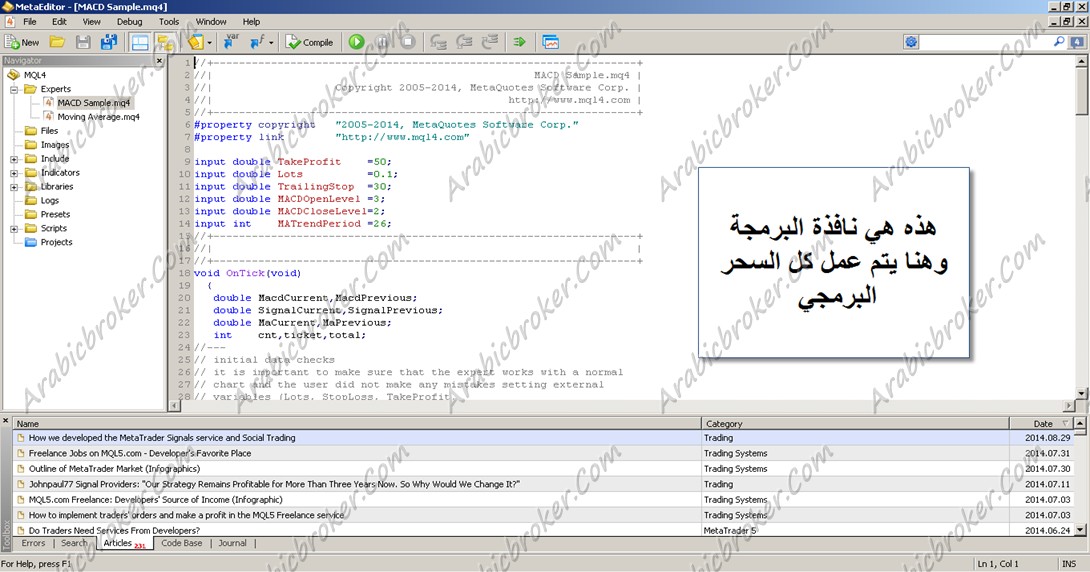The height and width of the screenshot is (572, 1090).
Task: Open the File menu
Action: [30, 22]
